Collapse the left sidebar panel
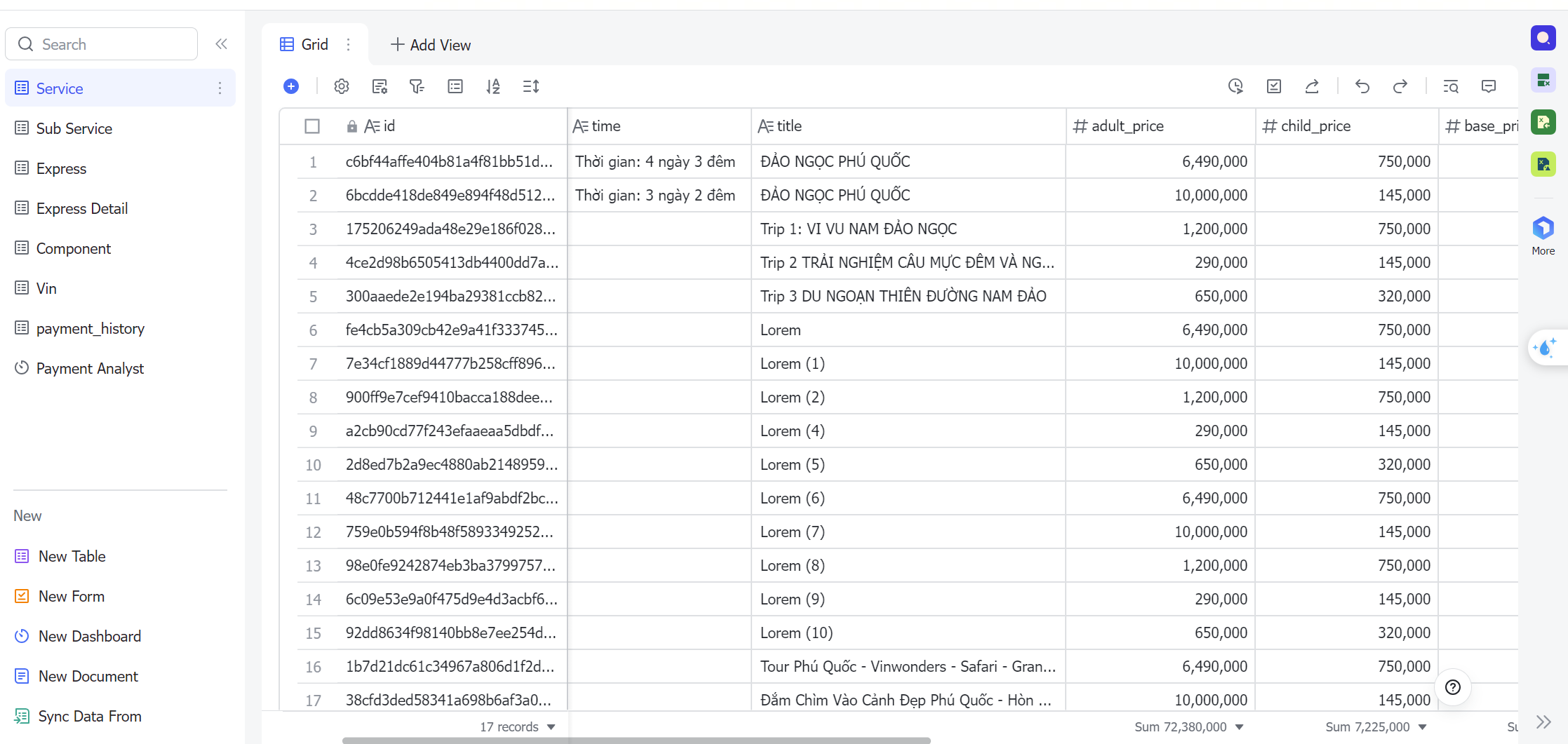The image size is (1568, 744). (221, 44)
